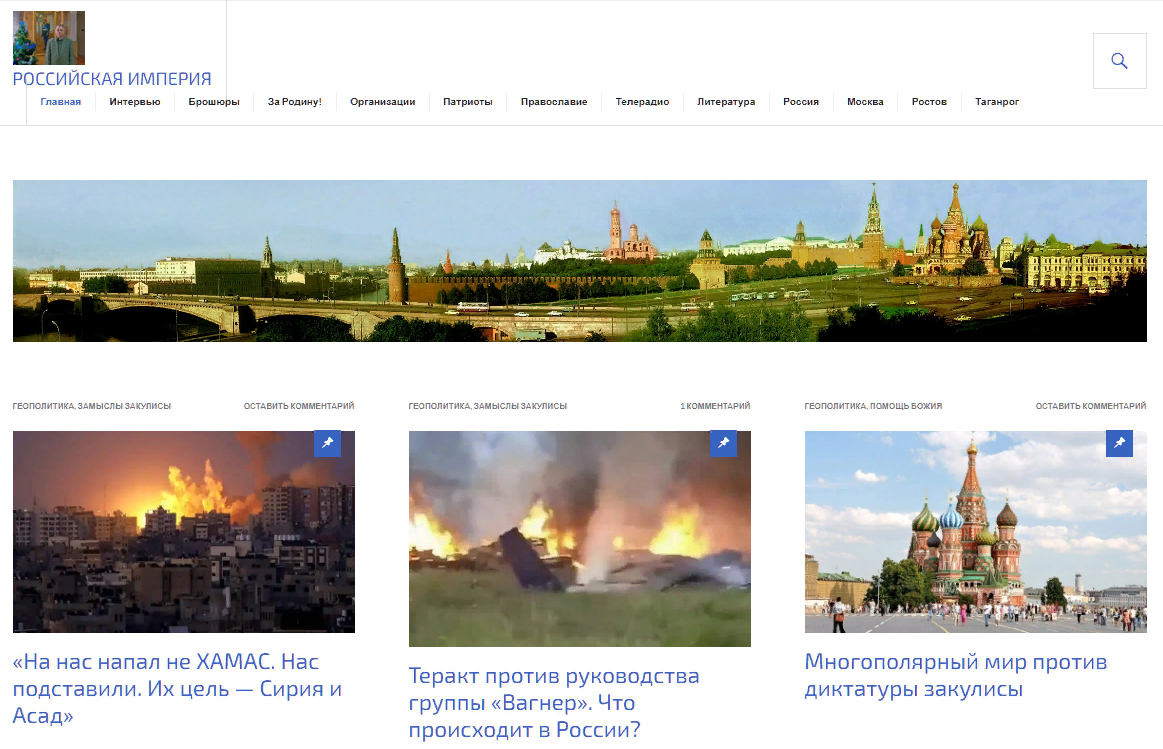
Task: Select the Москва menu item
Action: [x=866, y=102]
